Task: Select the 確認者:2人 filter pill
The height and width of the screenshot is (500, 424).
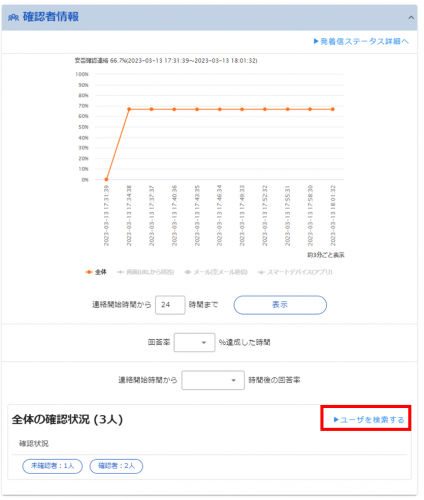Action: [116, 466]
